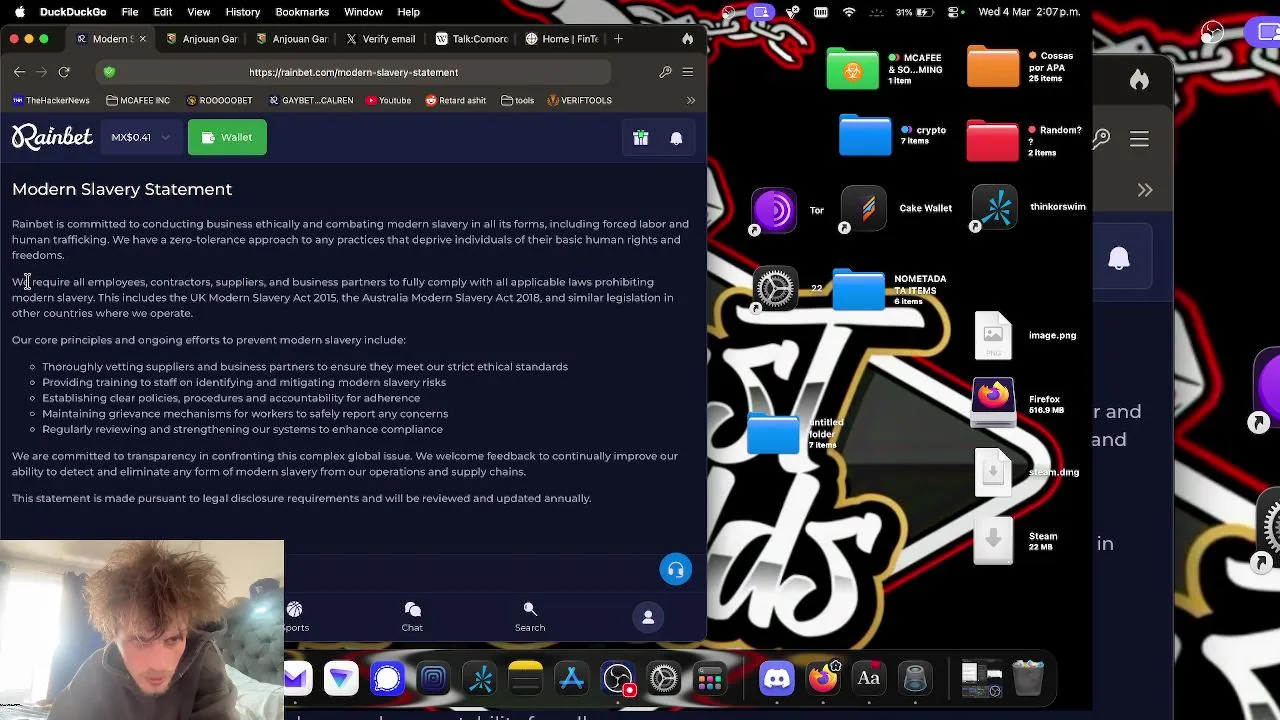This screenshot has width=1280, height=720.
Task: Open System Settings gear in the Dock
Action: click(x=664, y=679)
